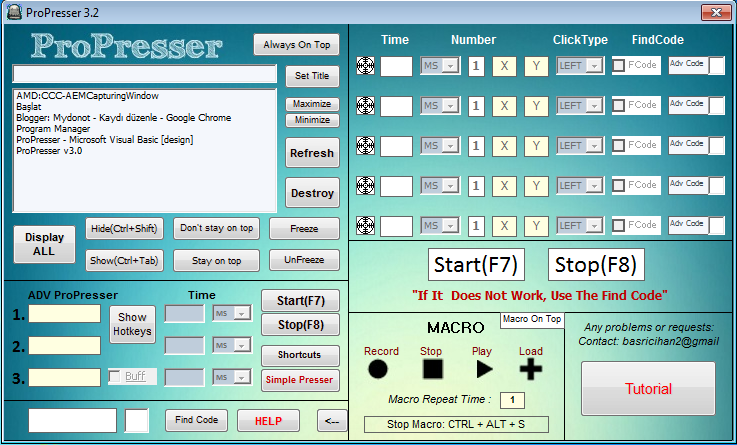The height and width of the screenshot is (445, 737).
Task: Start macro recording with the Record circle
Action: (x=378, y=369)
